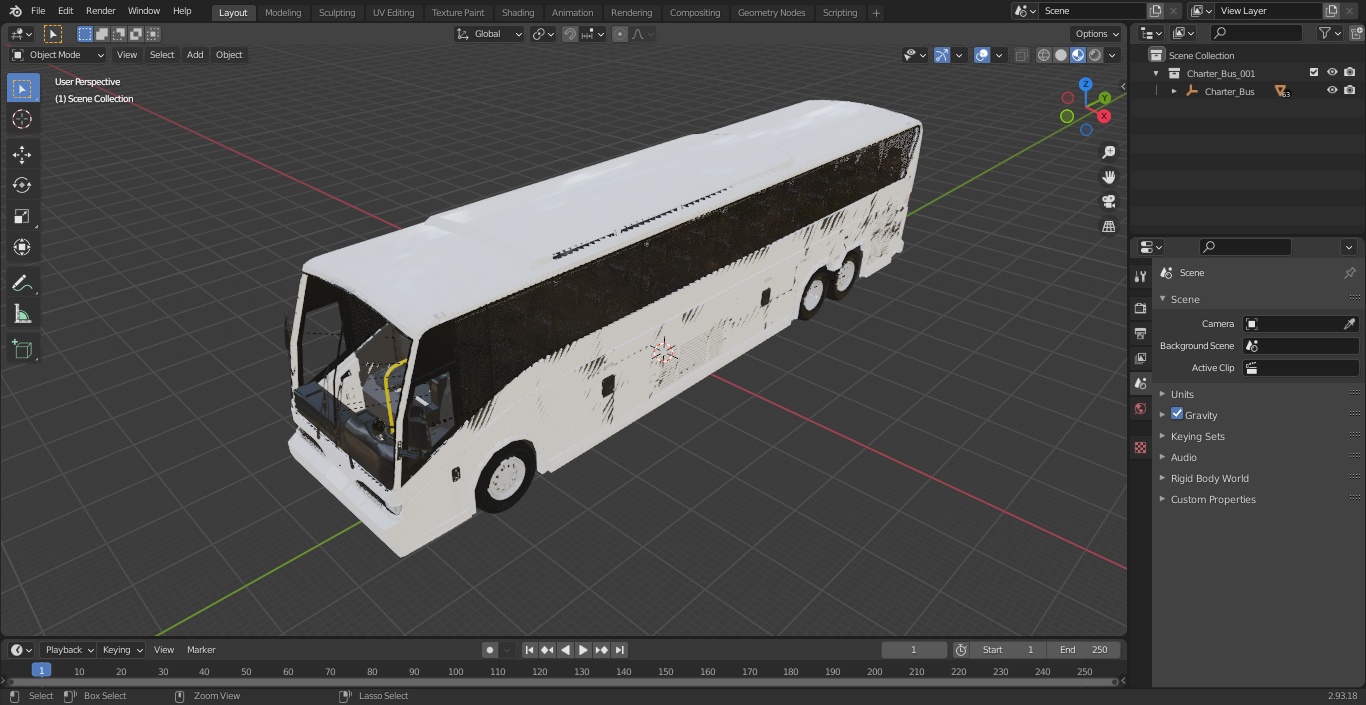
Task: Switch to the Geometry Nodes workspace tab
Action: click(x=771, y=13)
